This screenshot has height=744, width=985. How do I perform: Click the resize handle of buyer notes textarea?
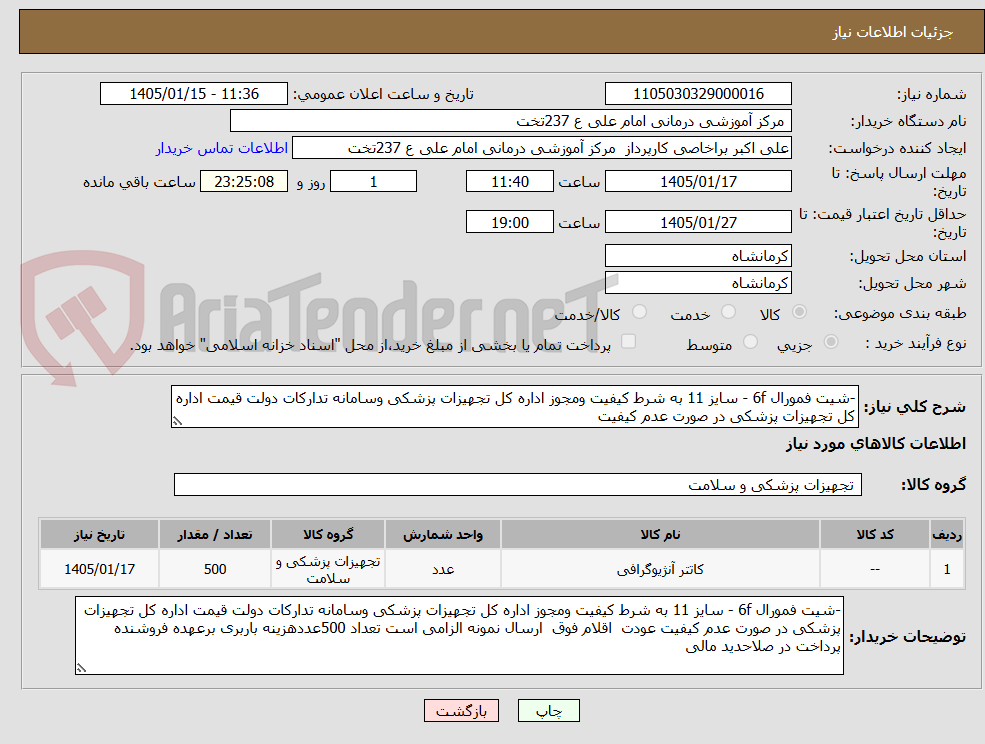(81, 668)
